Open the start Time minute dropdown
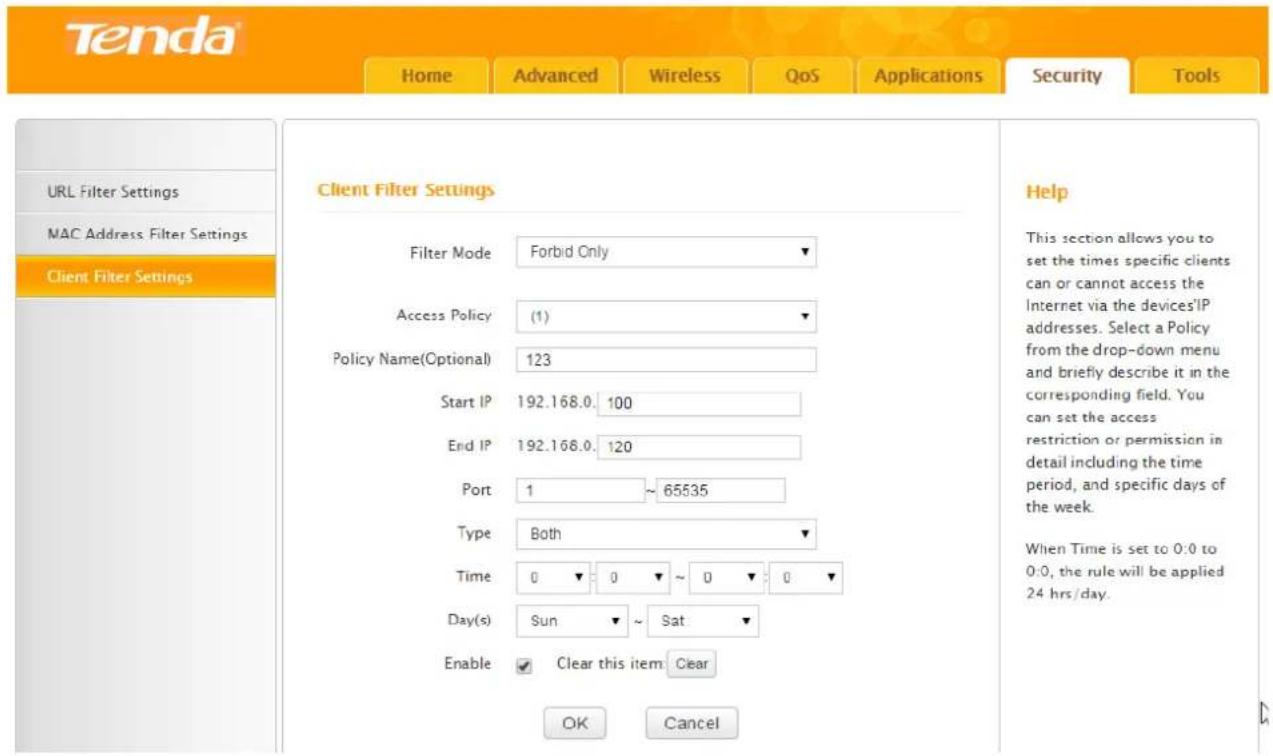Screen dimensions: 1273x756 [634, 577]
